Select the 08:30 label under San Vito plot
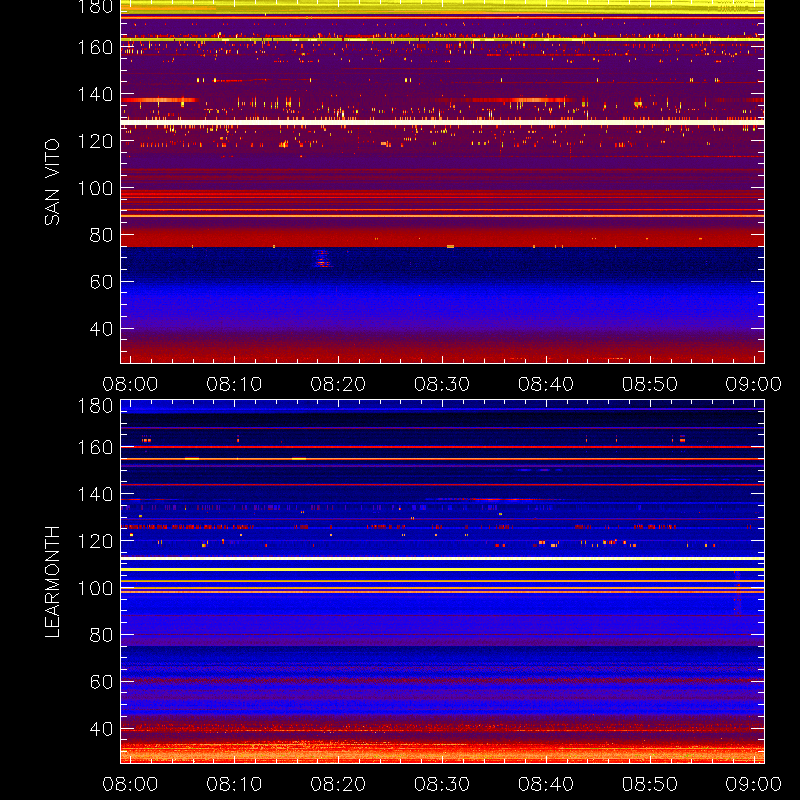 point(442,384)
